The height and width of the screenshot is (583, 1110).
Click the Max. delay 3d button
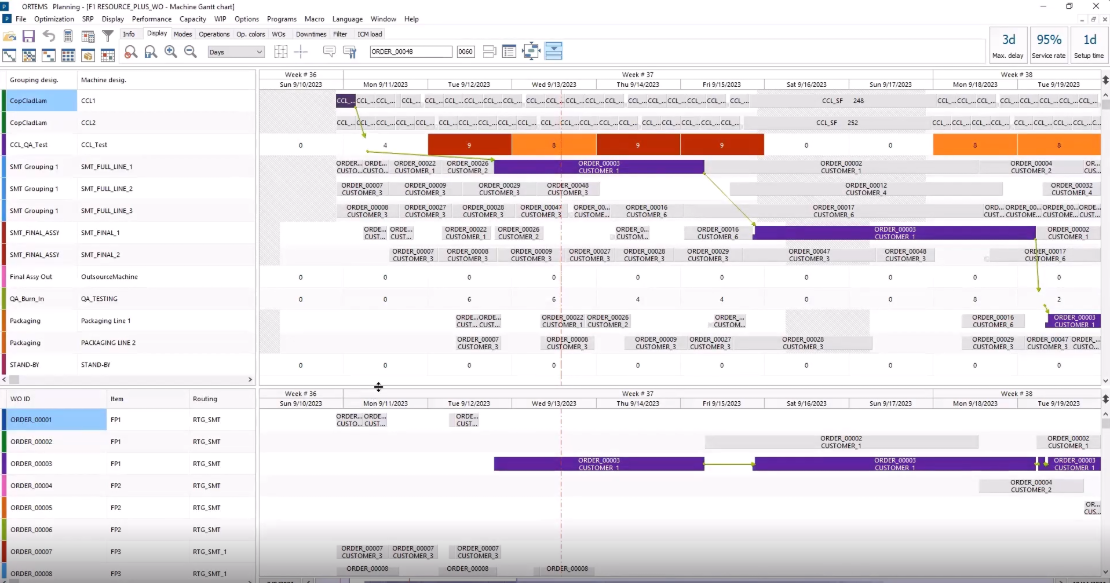pyautogui.click(x=1008, y=45)
